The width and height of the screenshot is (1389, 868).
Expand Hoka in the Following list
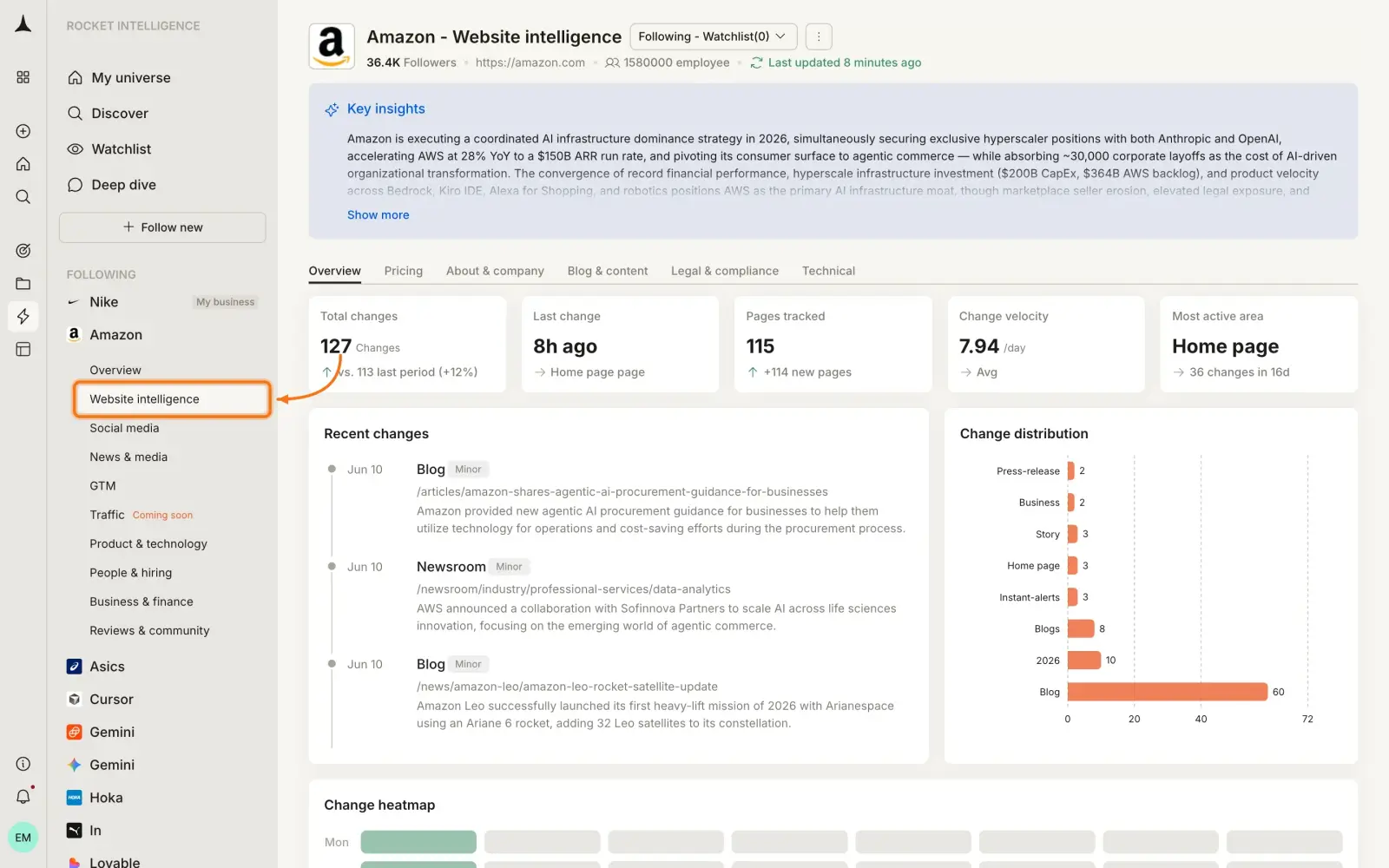pyautogui.click(x=106, y=798)
